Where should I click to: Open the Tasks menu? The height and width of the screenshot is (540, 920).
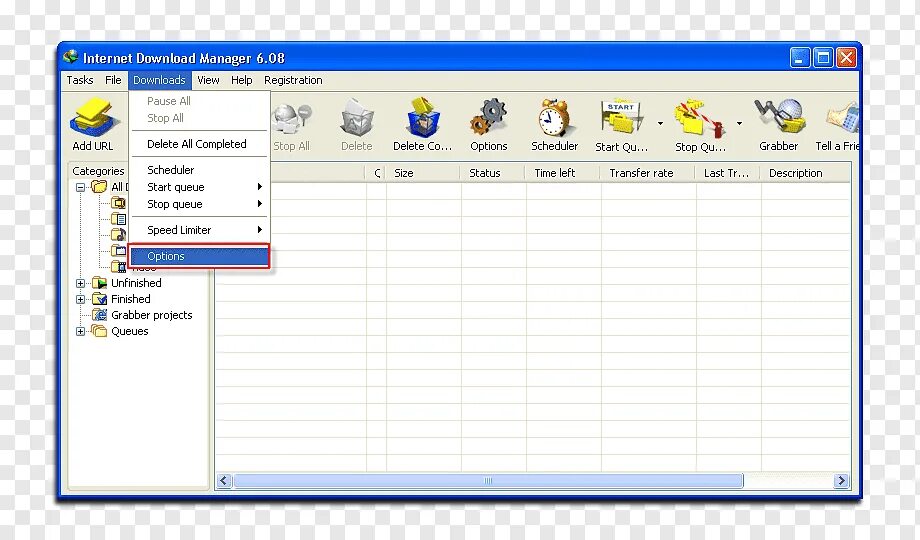click(x=80, y=80)
